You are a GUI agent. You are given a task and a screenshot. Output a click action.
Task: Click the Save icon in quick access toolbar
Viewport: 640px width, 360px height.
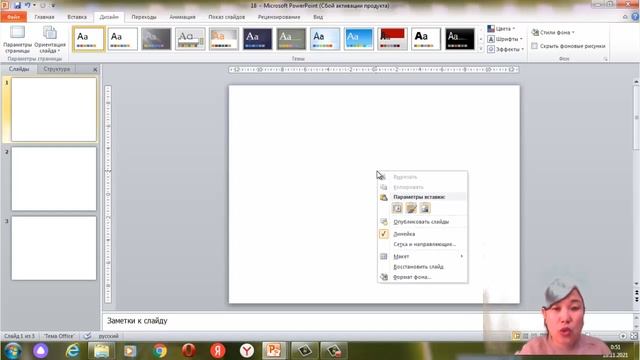coord(17,5)
